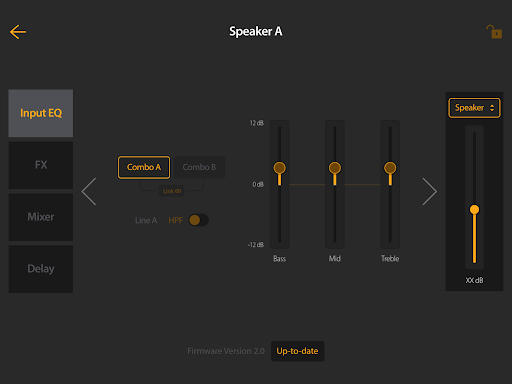Viewport: 512px width, 384px height.
Task: Click the Firmware Version 2.0 label
Action: (226, 351)
